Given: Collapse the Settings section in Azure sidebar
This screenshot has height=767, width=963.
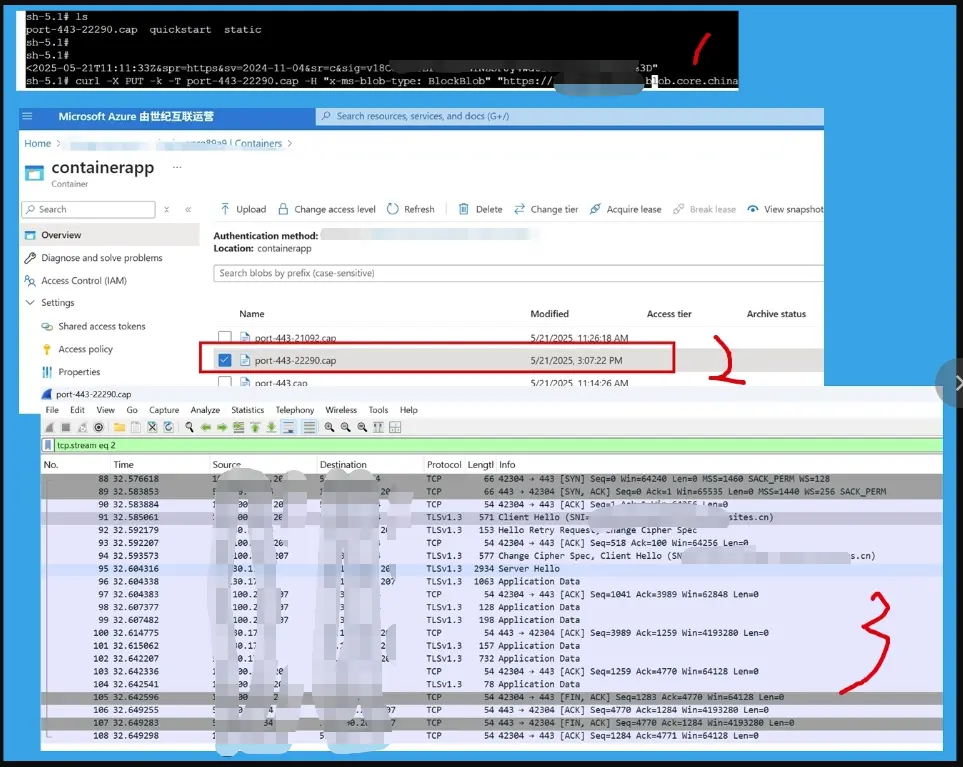Looking at the screenshot, I should pyautogui.click(x=30, y=303).
